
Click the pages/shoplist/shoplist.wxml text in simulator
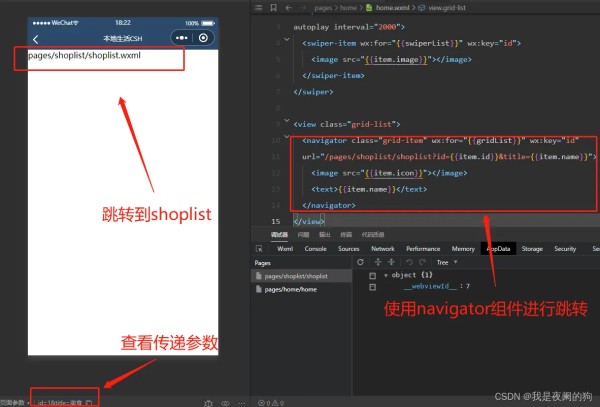pos(84,55)
